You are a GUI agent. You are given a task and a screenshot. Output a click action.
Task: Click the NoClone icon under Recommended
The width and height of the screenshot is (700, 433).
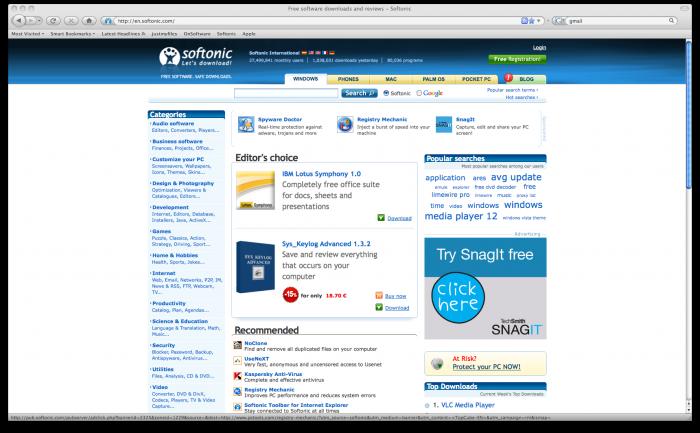coord(238,345)
